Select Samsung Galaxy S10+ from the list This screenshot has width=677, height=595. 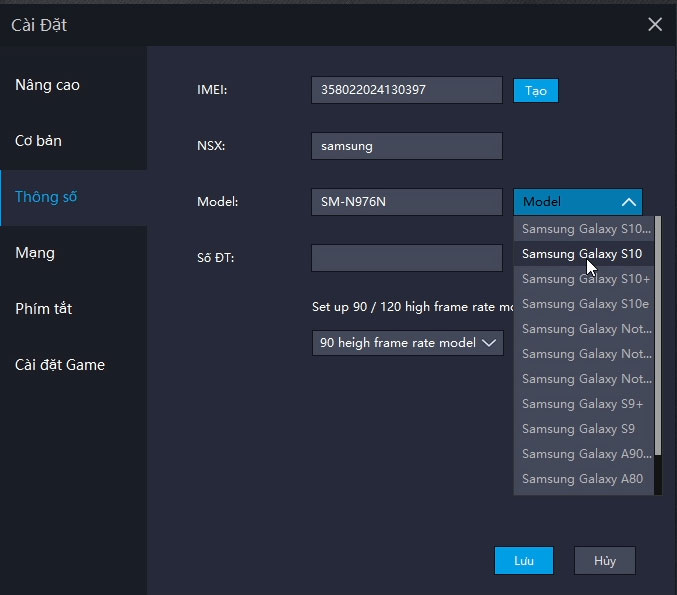pos(586,279)
